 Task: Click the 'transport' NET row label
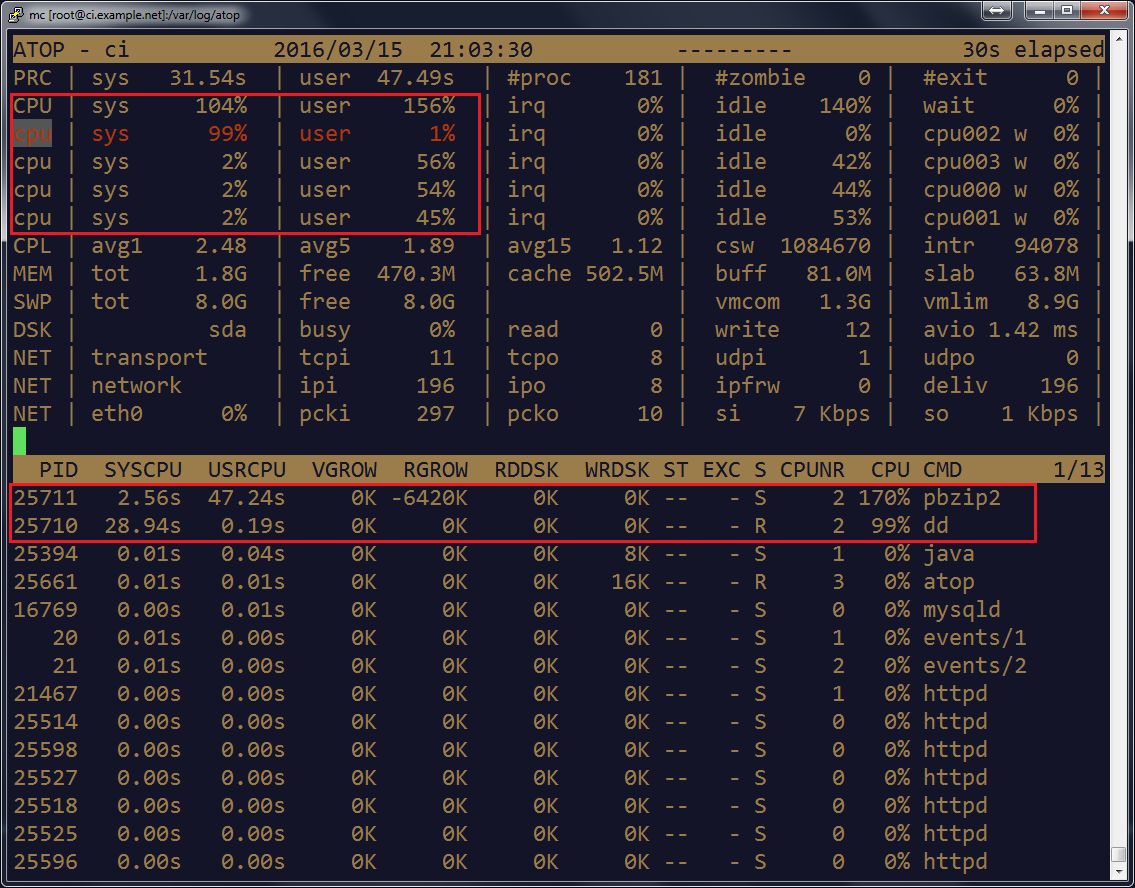(x=149, y=358)
